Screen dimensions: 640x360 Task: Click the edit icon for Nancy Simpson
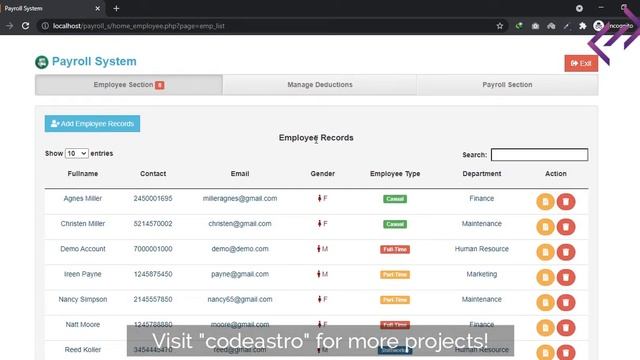tap(545, 303)
